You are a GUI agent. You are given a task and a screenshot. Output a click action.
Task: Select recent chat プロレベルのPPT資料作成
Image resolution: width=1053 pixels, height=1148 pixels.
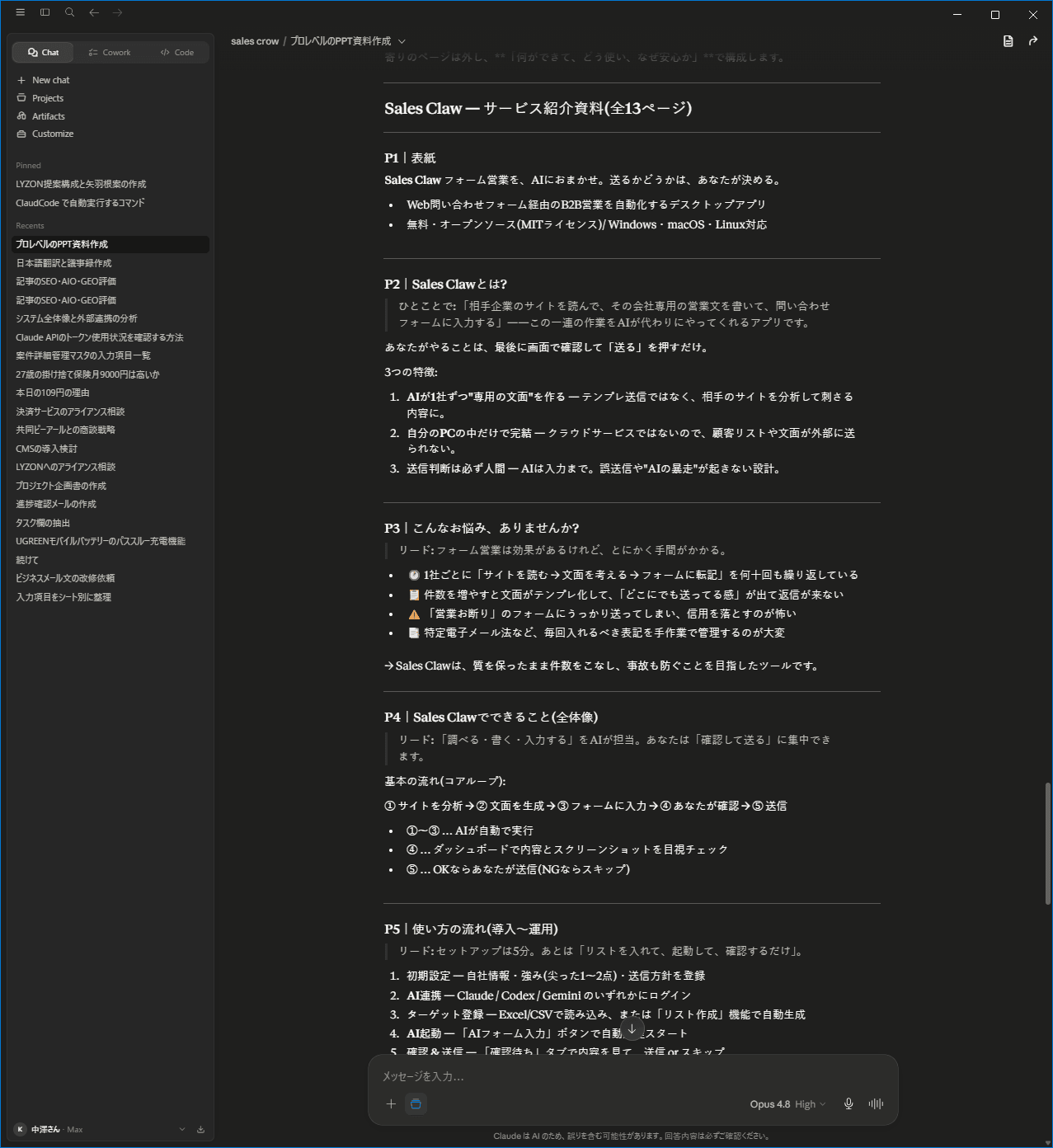[110, 244]
